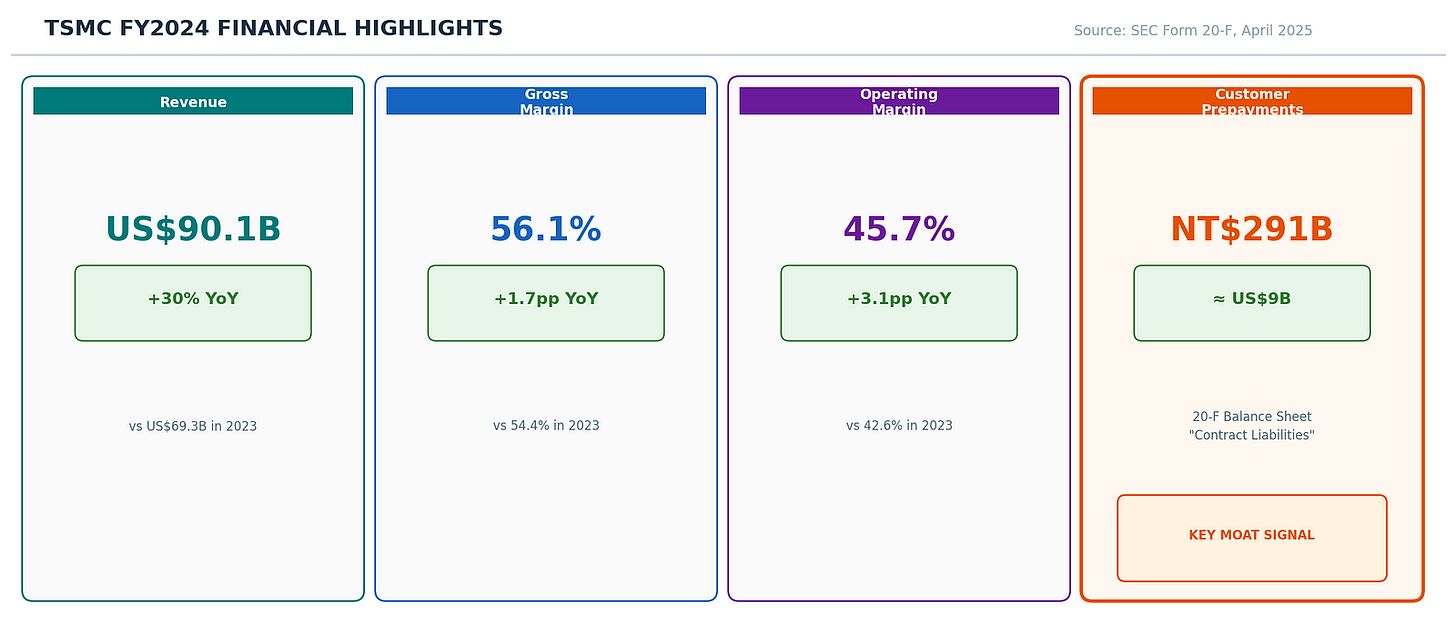Click the purple Operating Margin header
The image size is (1456, 623).
tap(899, 101)
